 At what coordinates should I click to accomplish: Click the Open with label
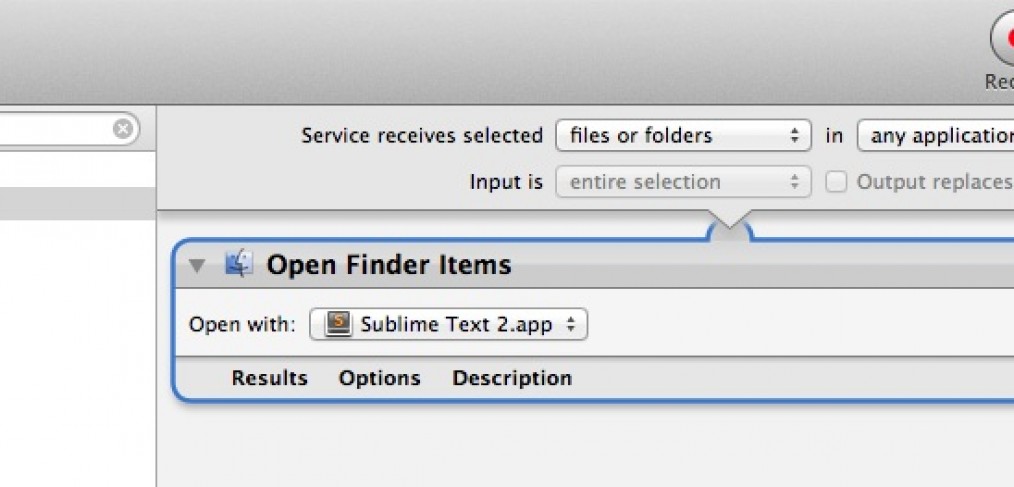pos(242,324)
